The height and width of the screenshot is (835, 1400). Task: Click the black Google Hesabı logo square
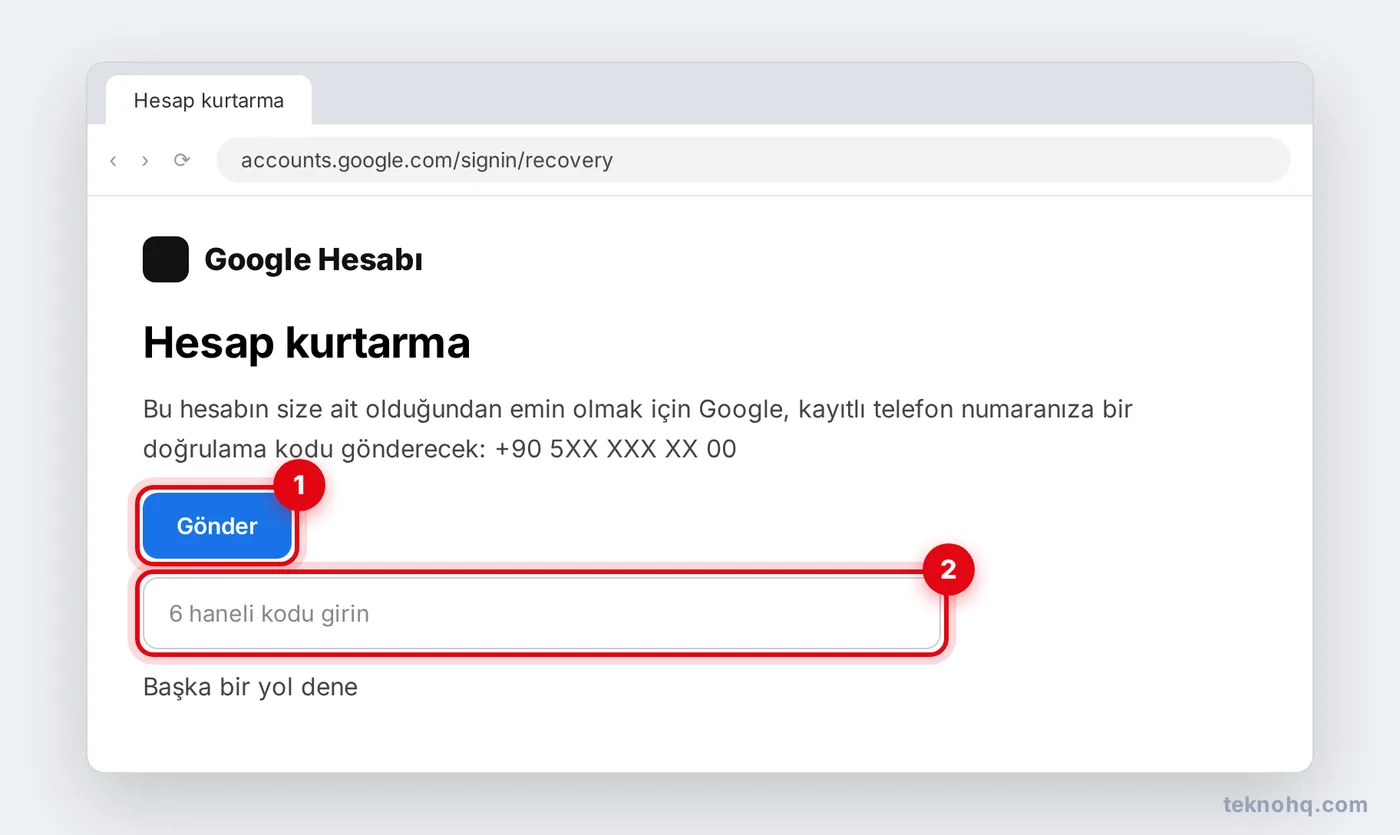(166, 259)
